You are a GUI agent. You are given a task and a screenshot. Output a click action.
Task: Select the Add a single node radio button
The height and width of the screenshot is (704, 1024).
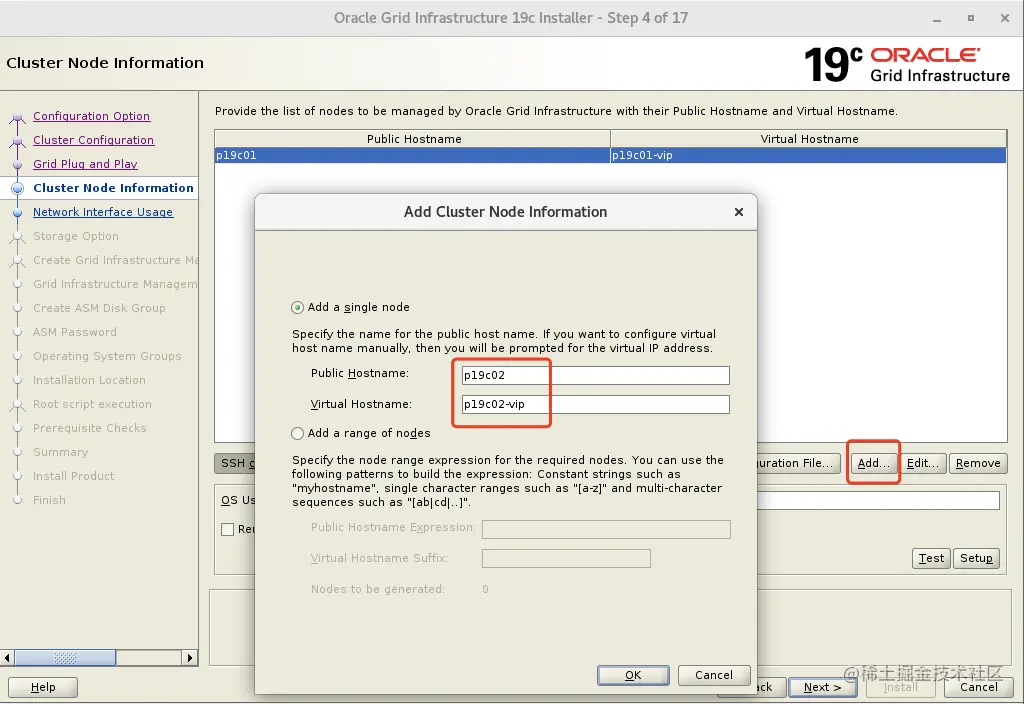point(297,307)
